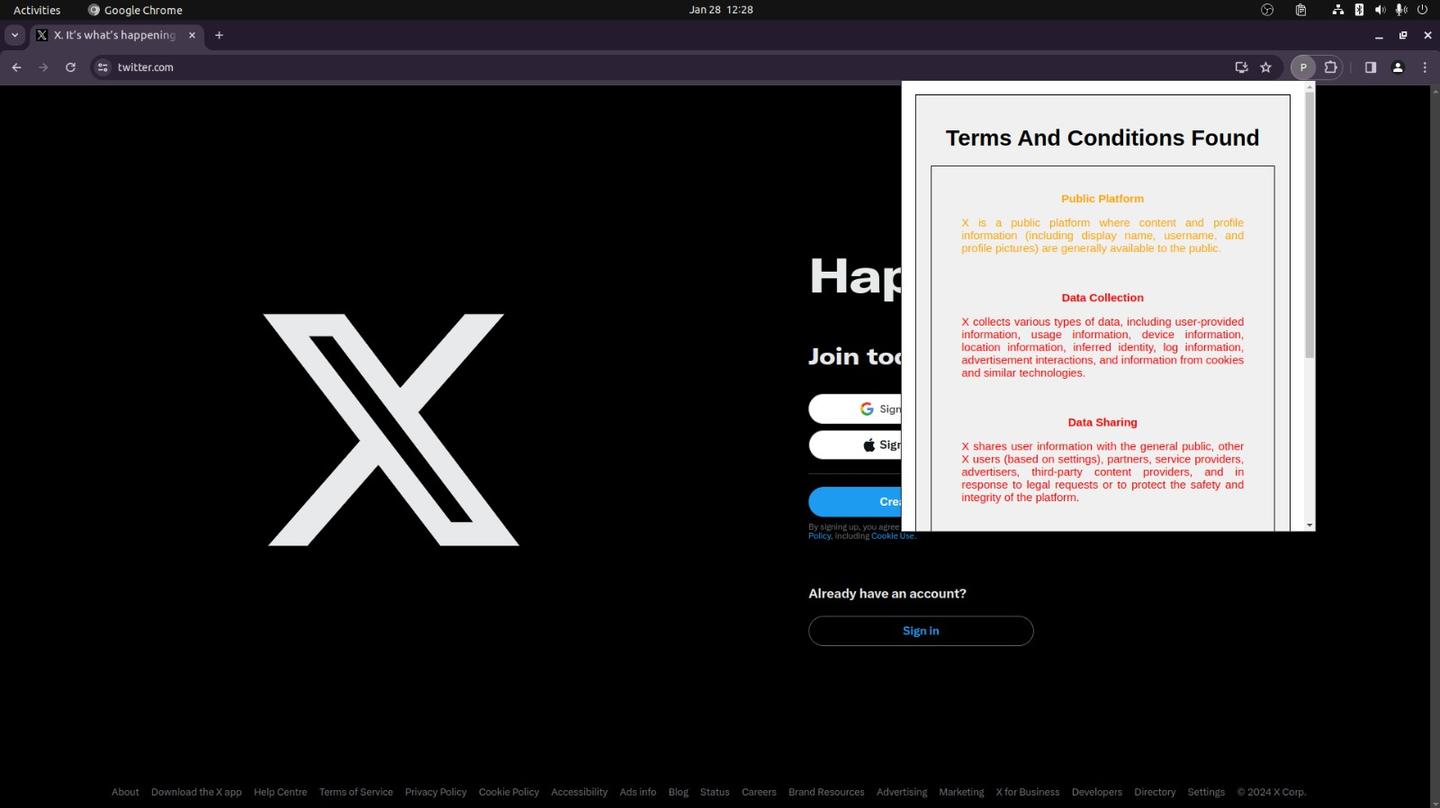Open the Jan 28 12:28 clock menu
The height and width of the screenshot is (808, 1440).
point(721,10)
